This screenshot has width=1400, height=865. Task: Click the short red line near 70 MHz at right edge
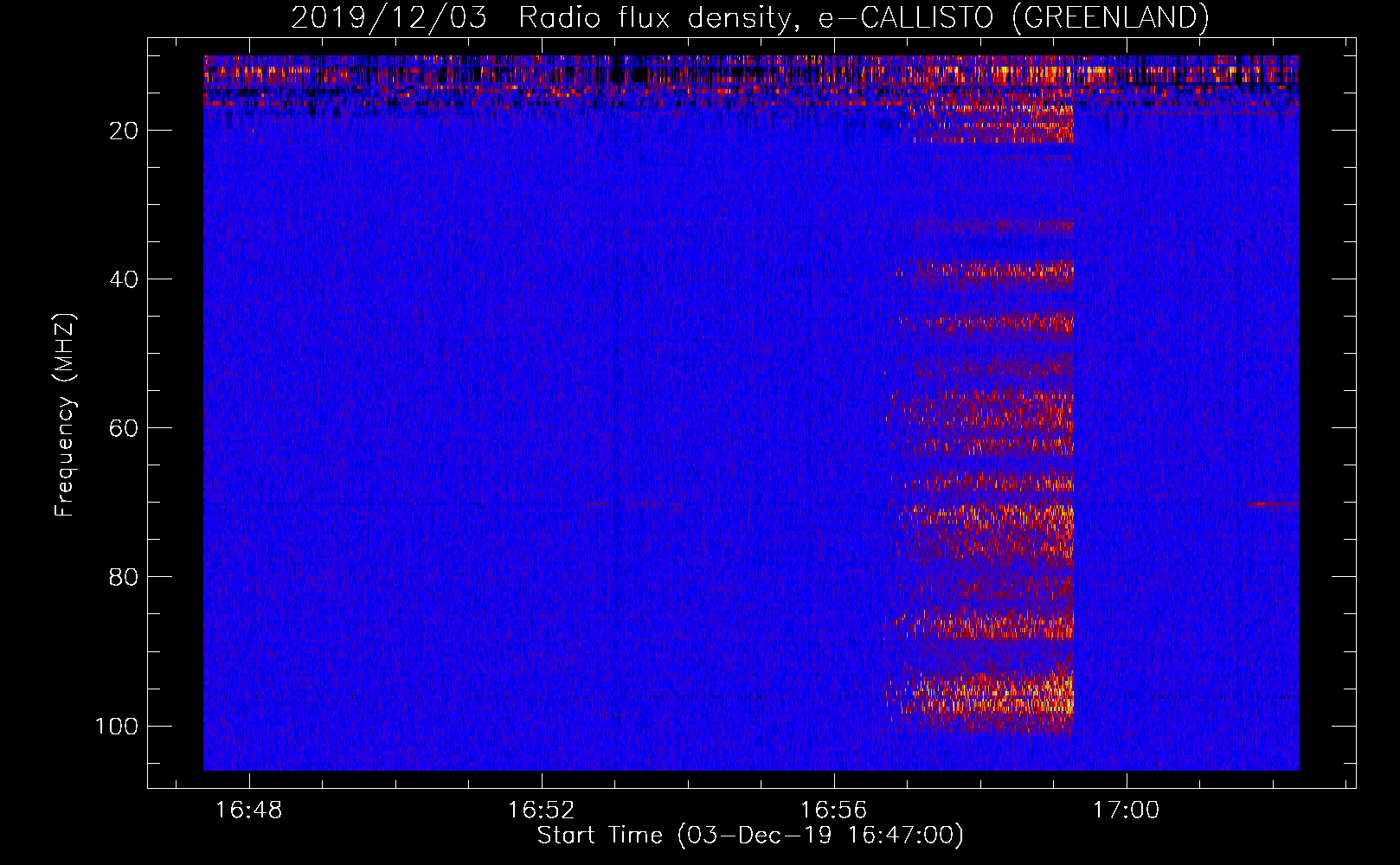(x=1273, y=503)
